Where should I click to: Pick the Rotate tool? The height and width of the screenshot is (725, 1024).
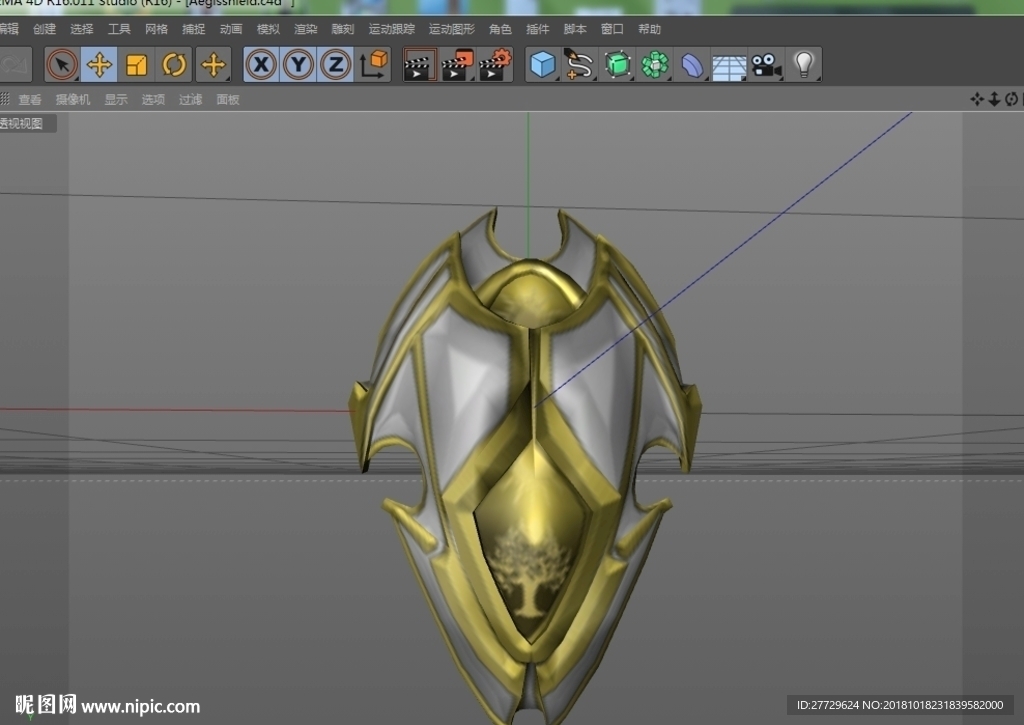pos(174,65)
